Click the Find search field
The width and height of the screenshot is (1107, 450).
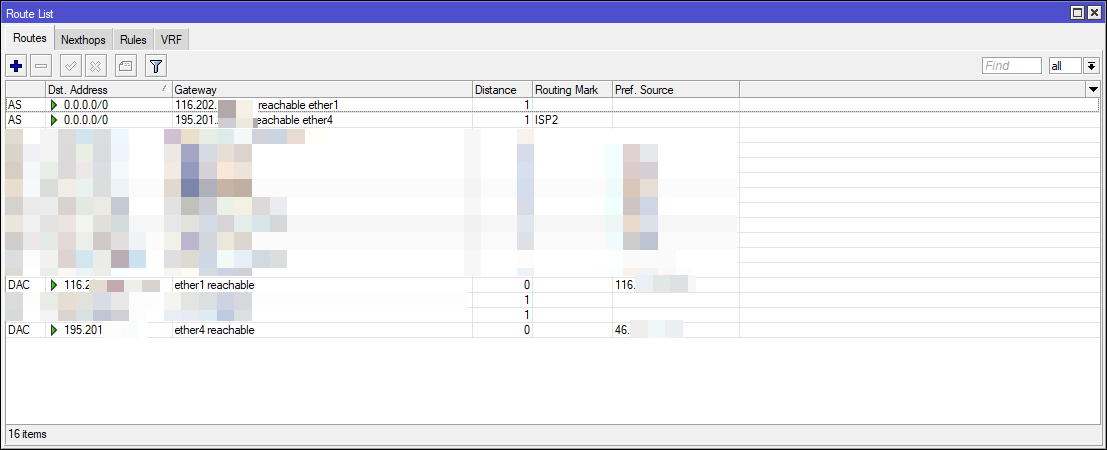[x=1012, y=66]
